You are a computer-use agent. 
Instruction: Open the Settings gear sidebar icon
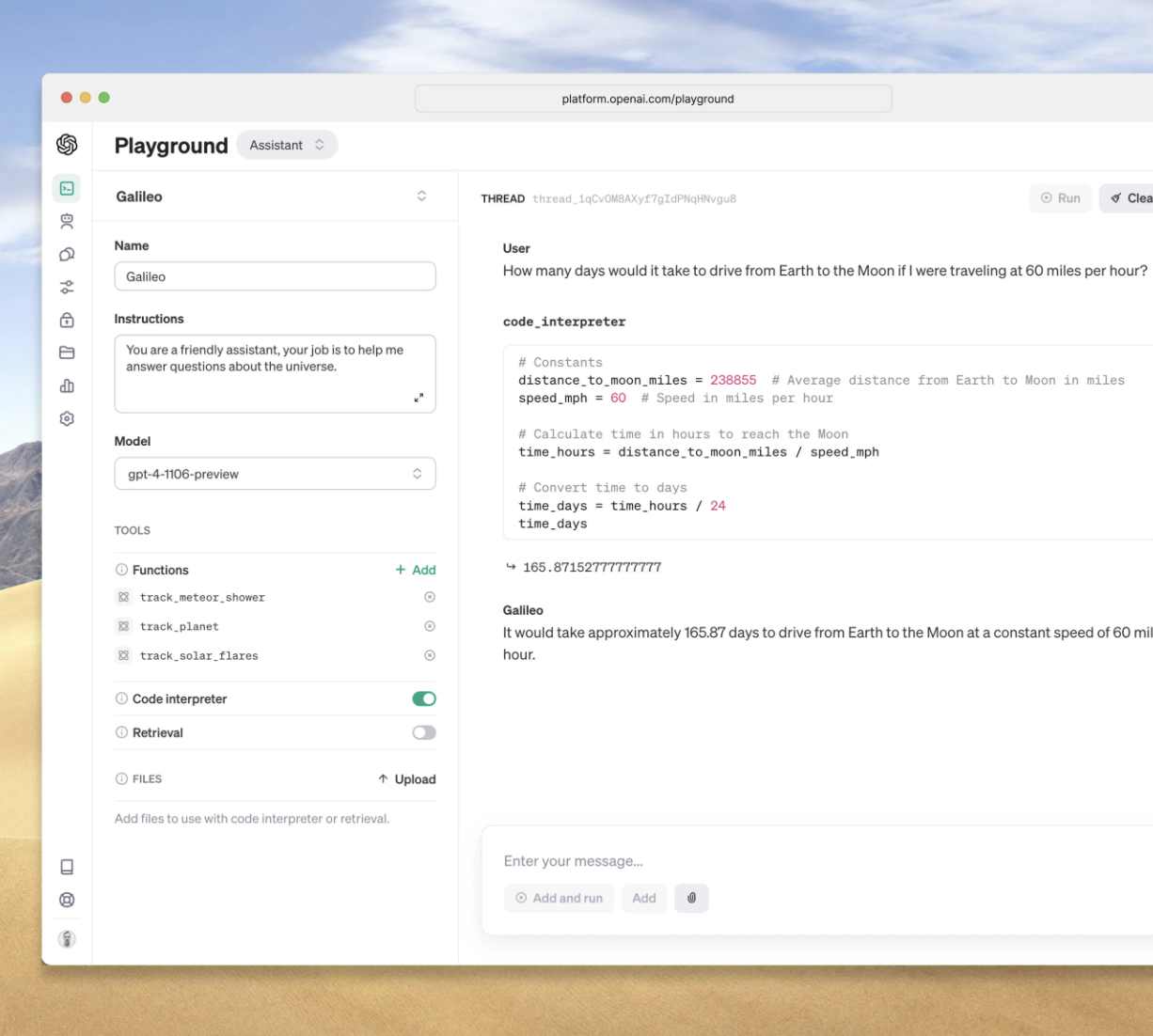pos(67,418)
